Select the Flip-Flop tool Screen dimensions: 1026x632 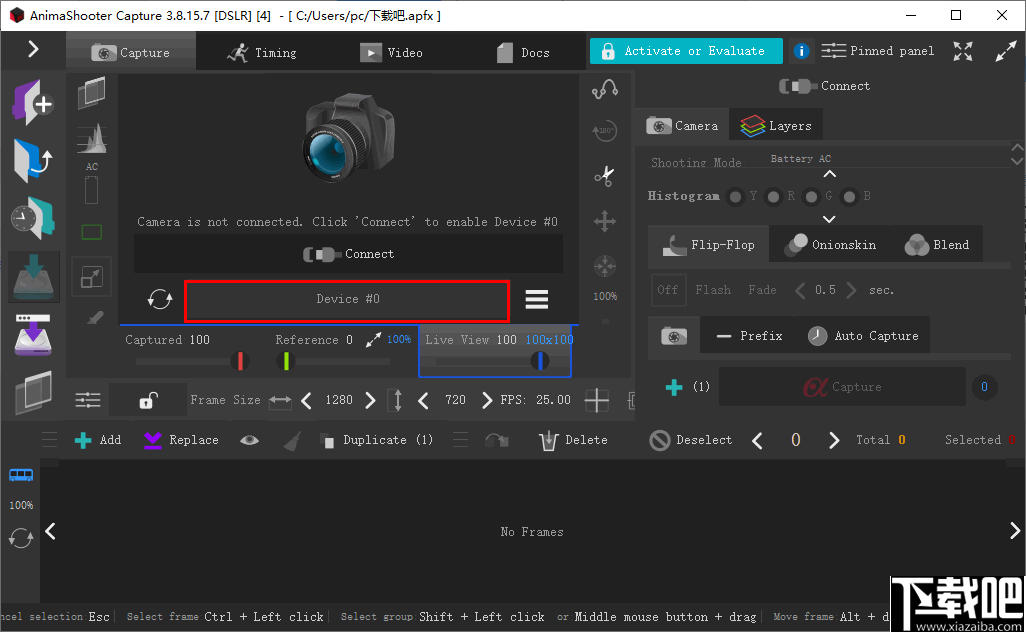[708, 244]
